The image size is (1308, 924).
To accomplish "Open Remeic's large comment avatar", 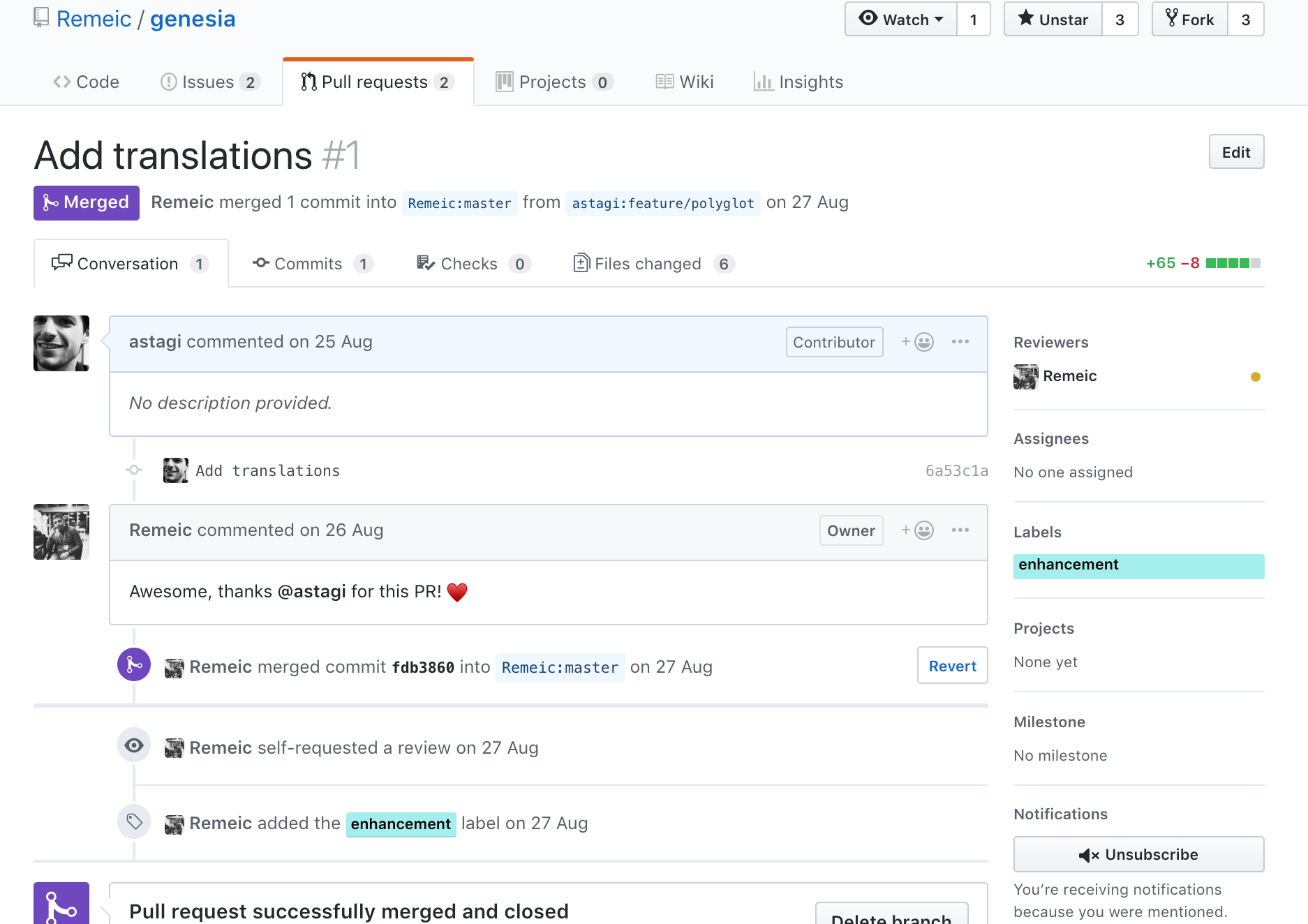I will point(61,532).
